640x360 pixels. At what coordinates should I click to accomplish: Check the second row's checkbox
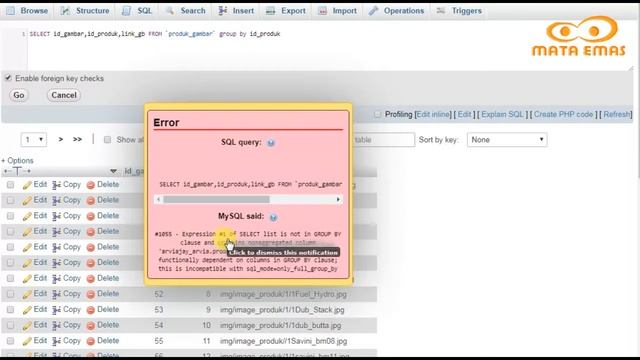pyautogui.click(x=10, y=200)
